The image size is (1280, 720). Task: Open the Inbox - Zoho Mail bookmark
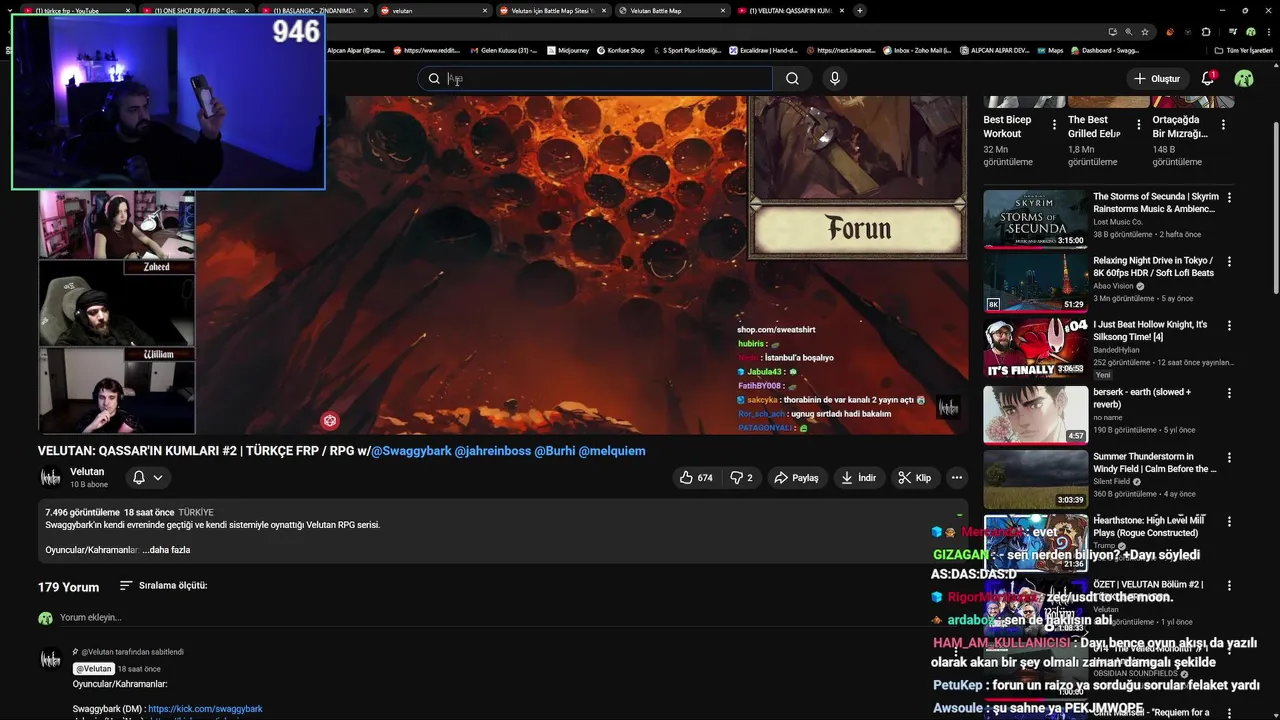[x=916, y=50]
